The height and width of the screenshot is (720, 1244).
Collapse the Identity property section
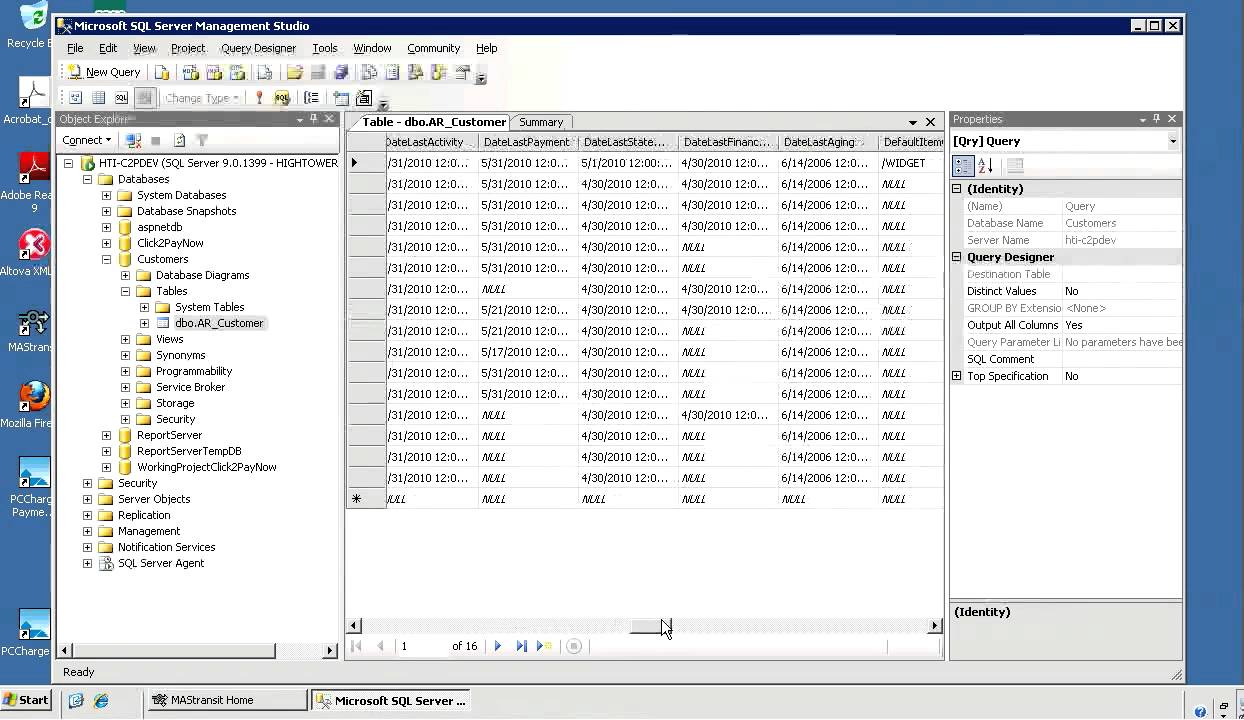click(957, 189)
